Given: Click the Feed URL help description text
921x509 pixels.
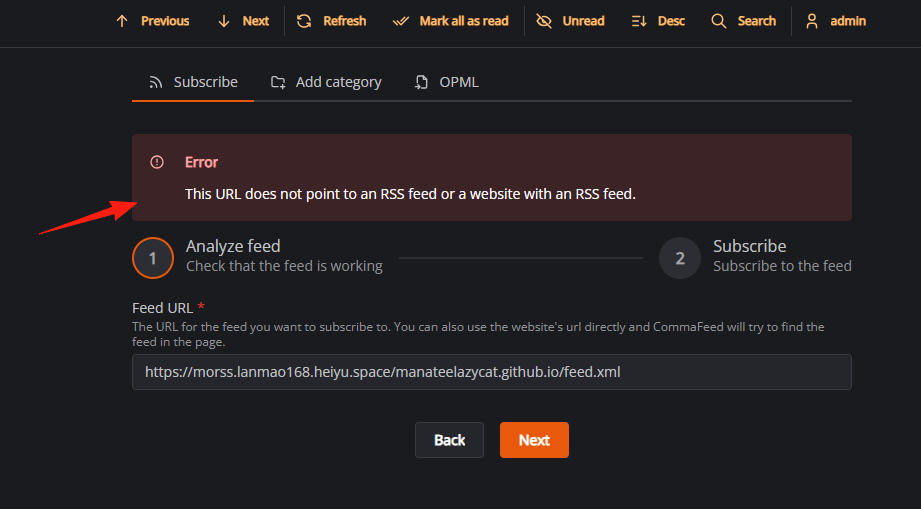Looking at the screenshot, I should (x=478, y=334).
